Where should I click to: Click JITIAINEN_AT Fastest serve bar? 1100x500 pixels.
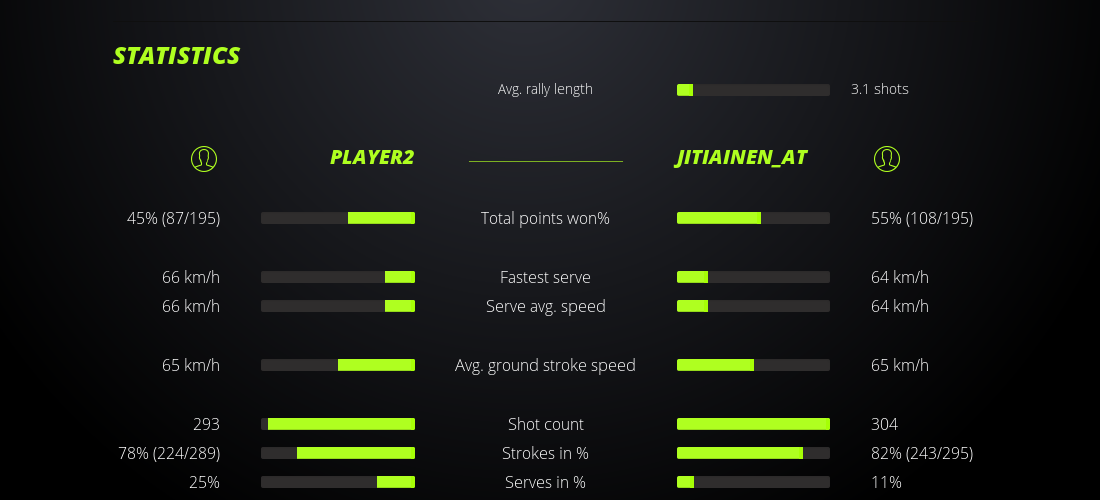click(753, 277)
